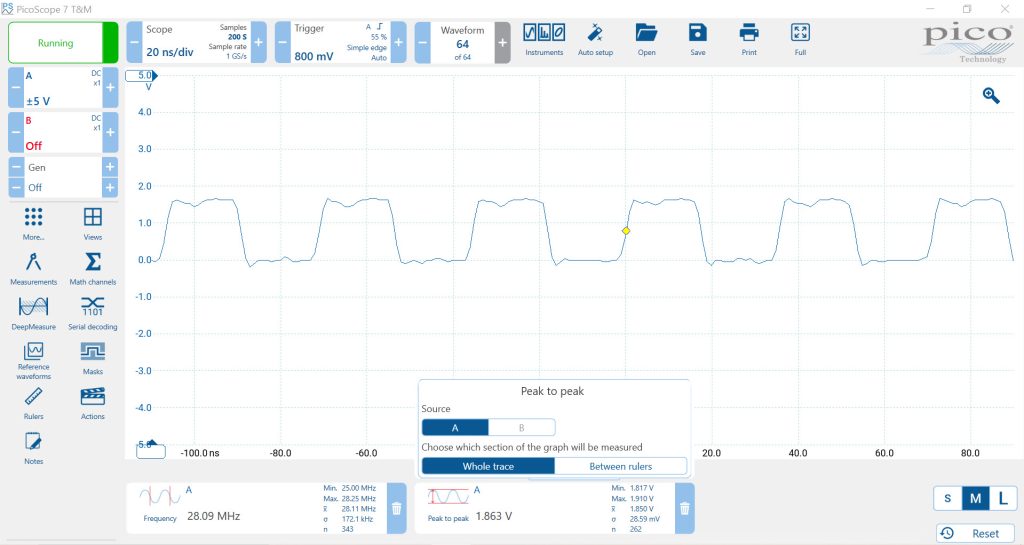1024x545 pixels.
Task: Select the S size option
Action: point(946,499)
